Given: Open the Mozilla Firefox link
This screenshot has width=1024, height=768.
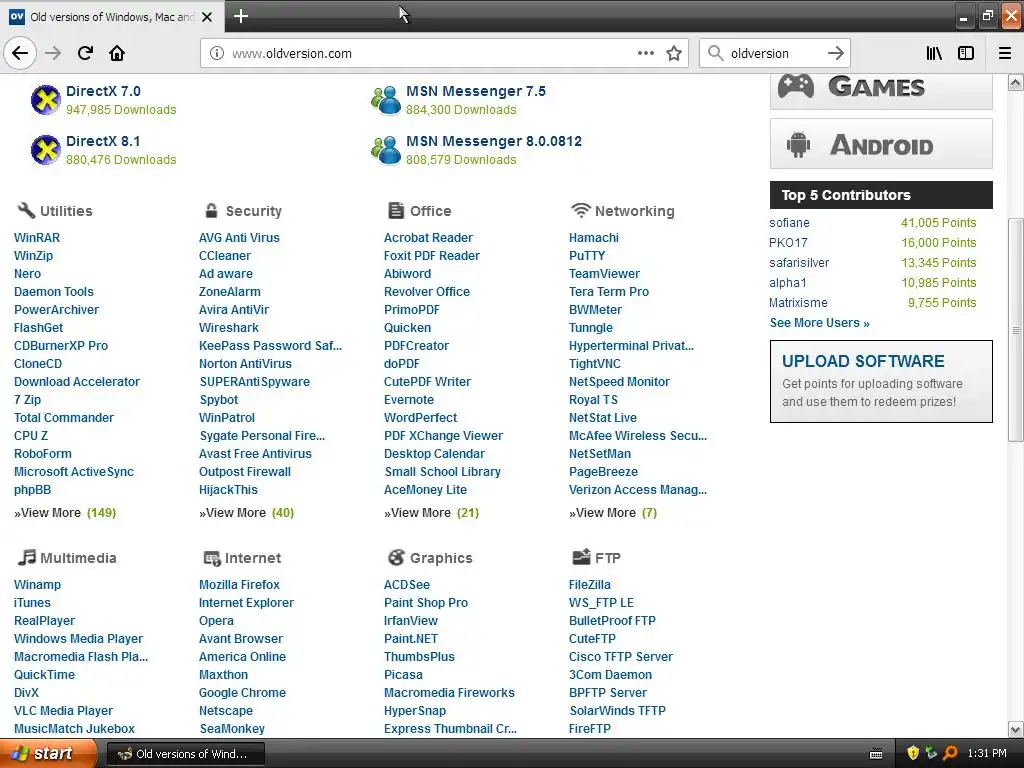Looking at the screenshot, I should pos(239,584).
